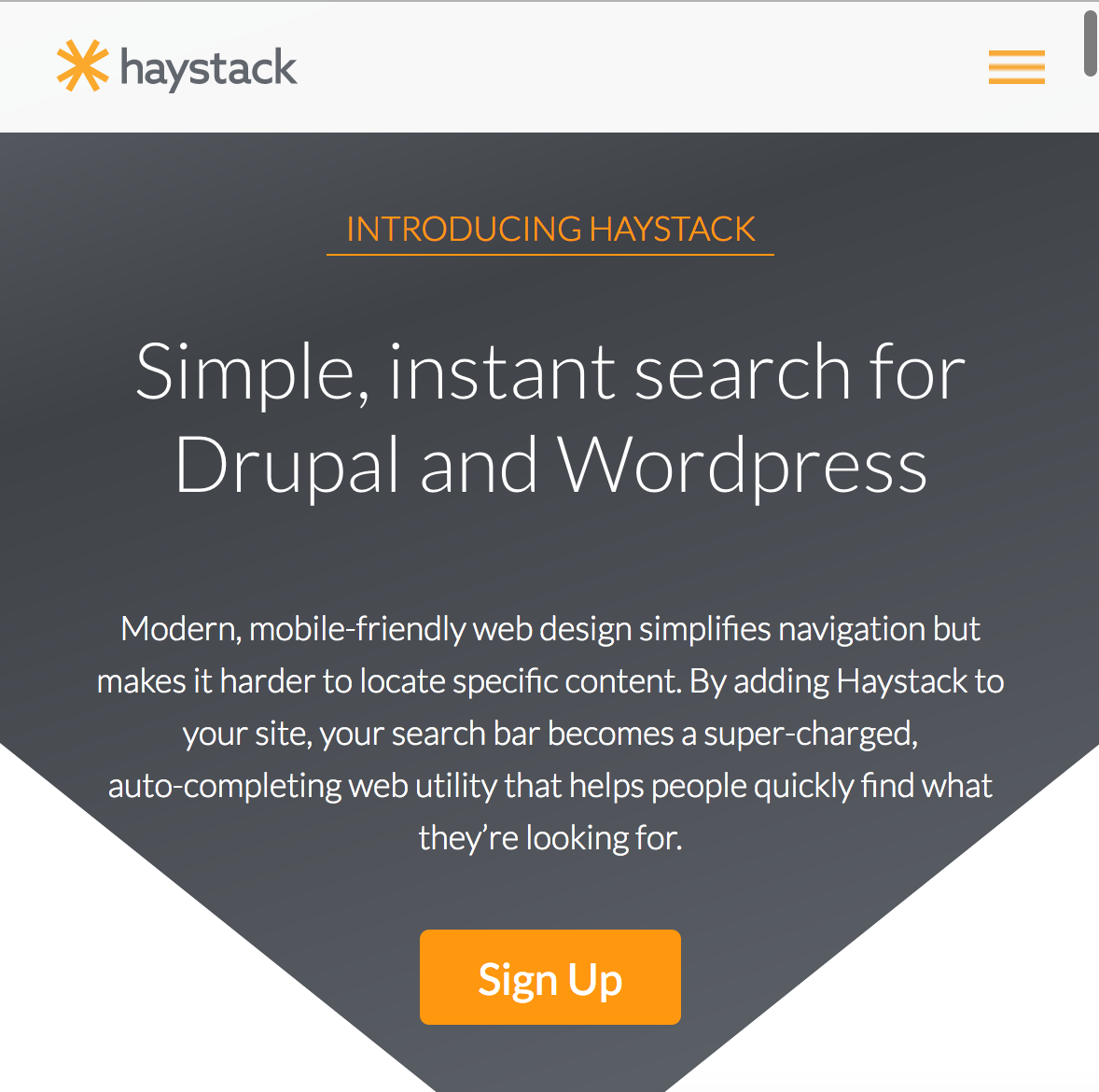The width and height of the screenshot is (1099, 1092).
Task: Click the haystack logo wordmark
Action: [x=209, y=69]
